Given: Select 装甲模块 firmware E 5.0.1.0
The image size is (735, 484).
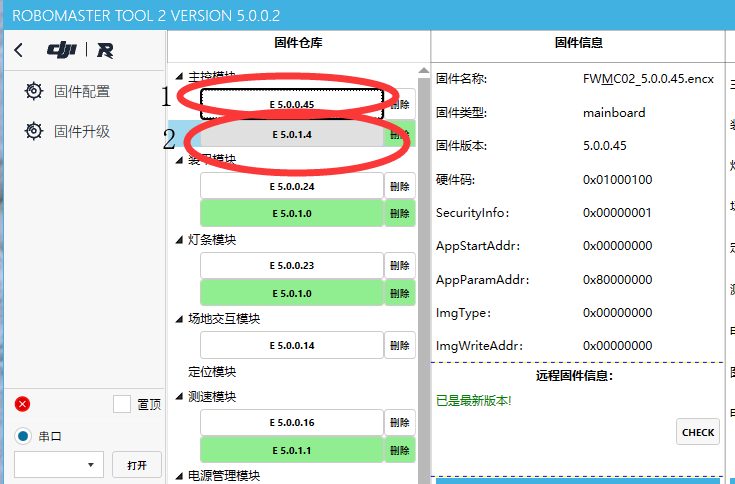Looking at the screenshot, I should click(x=292, y=214).
